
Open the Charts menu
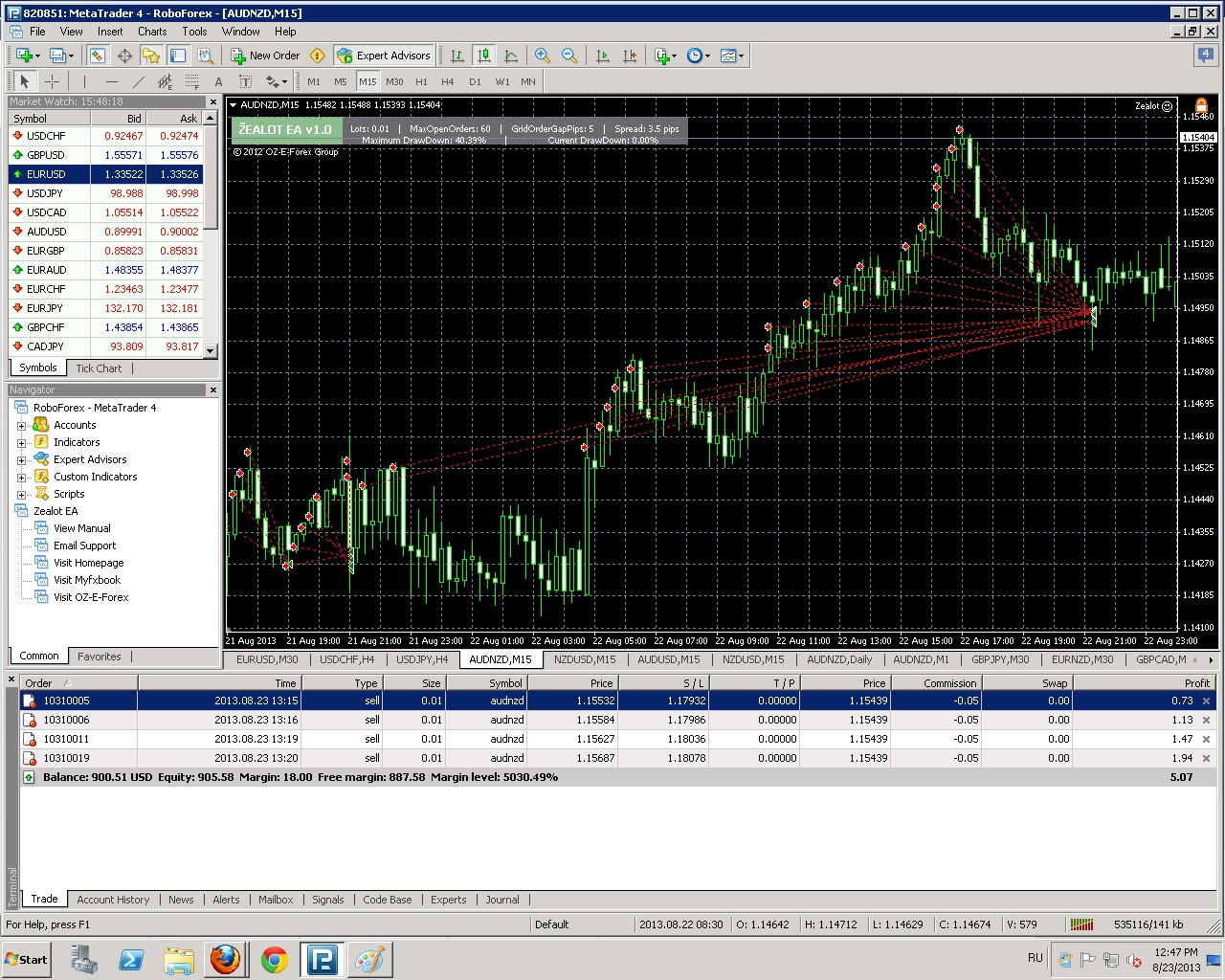coord(152,32)
